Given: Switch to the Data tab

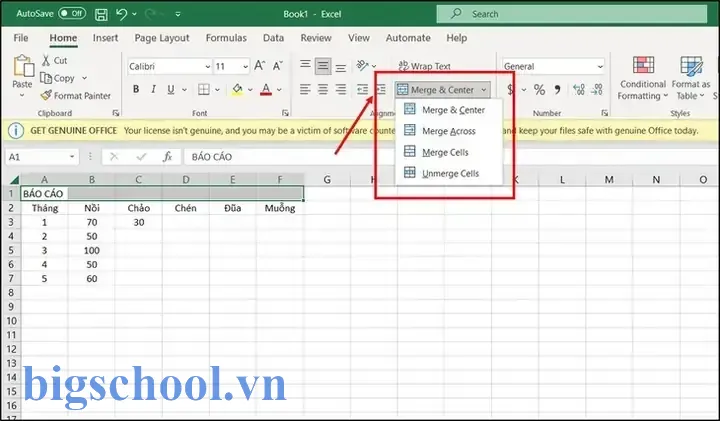Looking at the screenshot, I should pos(273,38).
